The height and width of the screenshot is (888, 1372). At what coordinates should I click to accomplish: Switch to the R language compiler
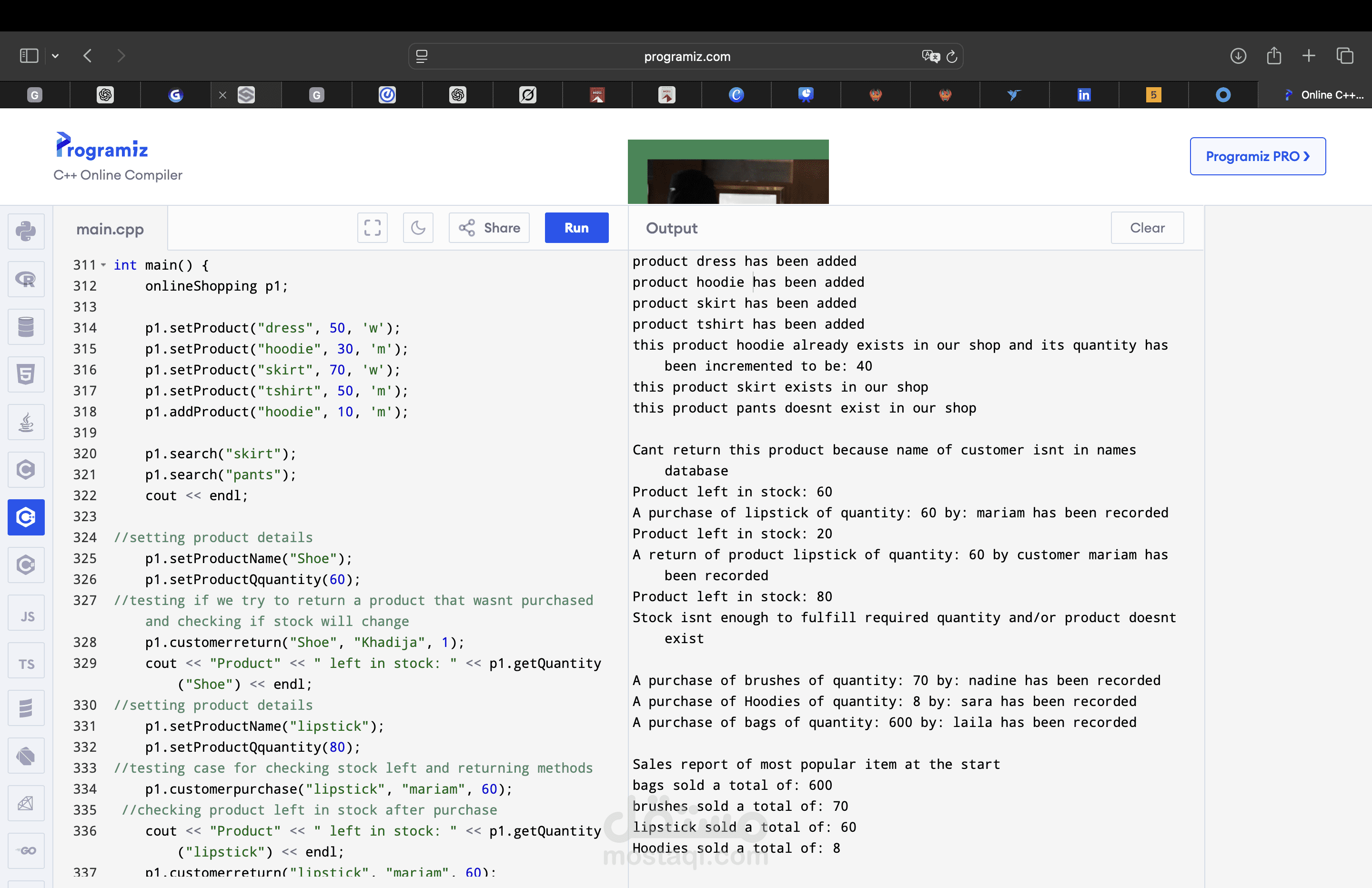tap(26, 279)
